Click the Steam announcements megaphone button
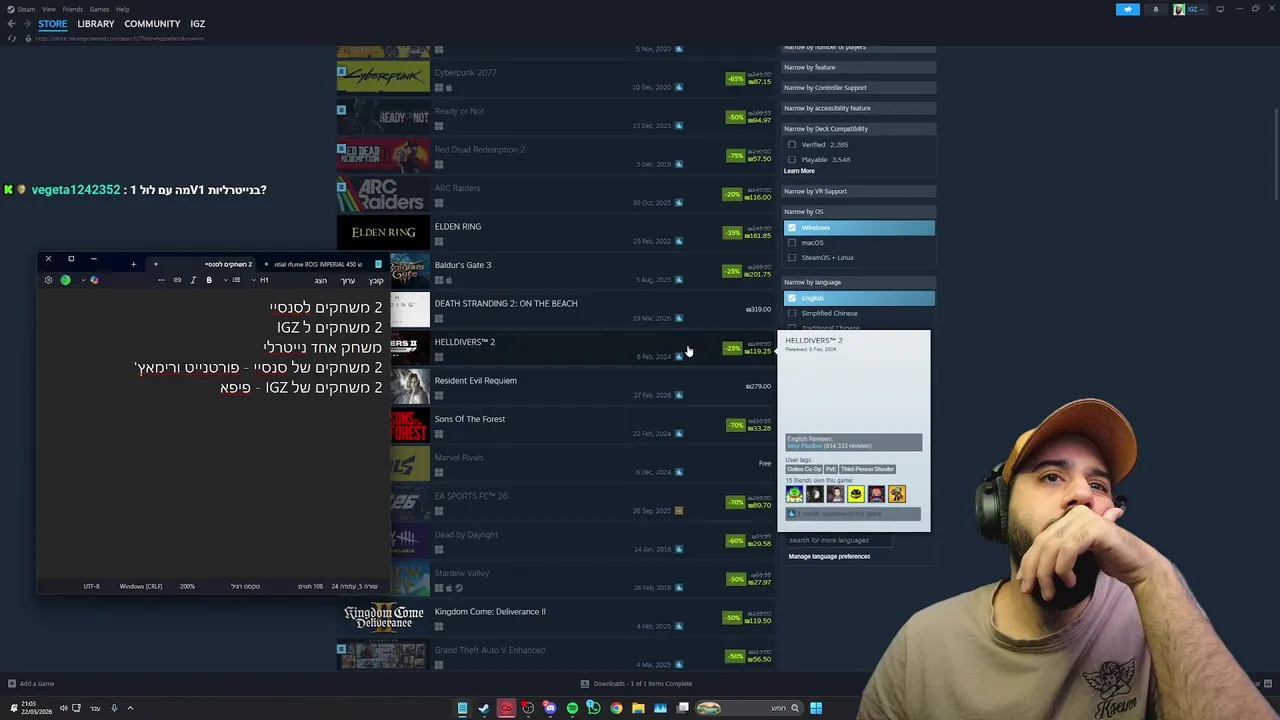This screenshot has width=1280, height=720. tap(1127, 9)
